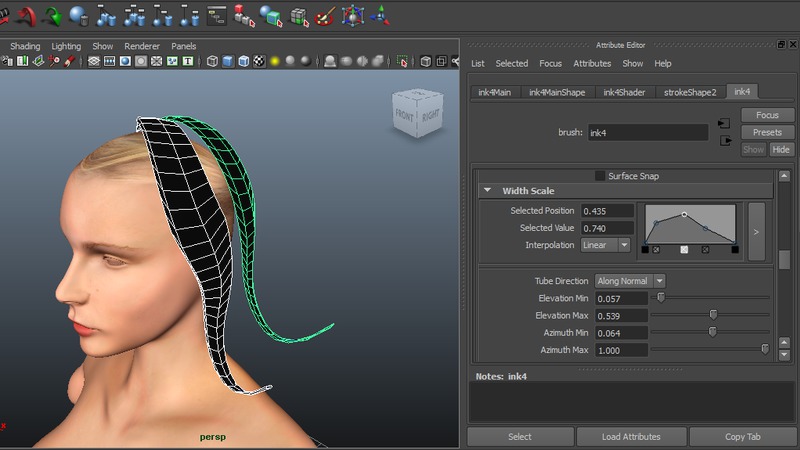Click the wireframe cube icon in viewport toolbar

coord(212,62)
